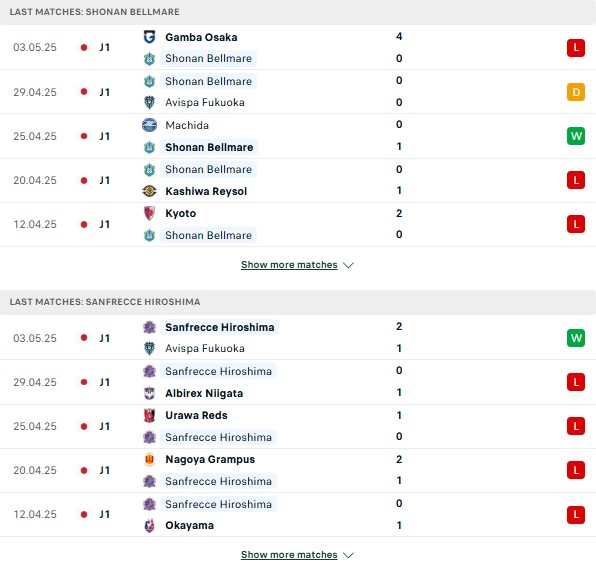The width and height of the screenshot is (596, 570).
Task: Click the Nagoya Grampus crest icon
Action: [x=149, y=459]
